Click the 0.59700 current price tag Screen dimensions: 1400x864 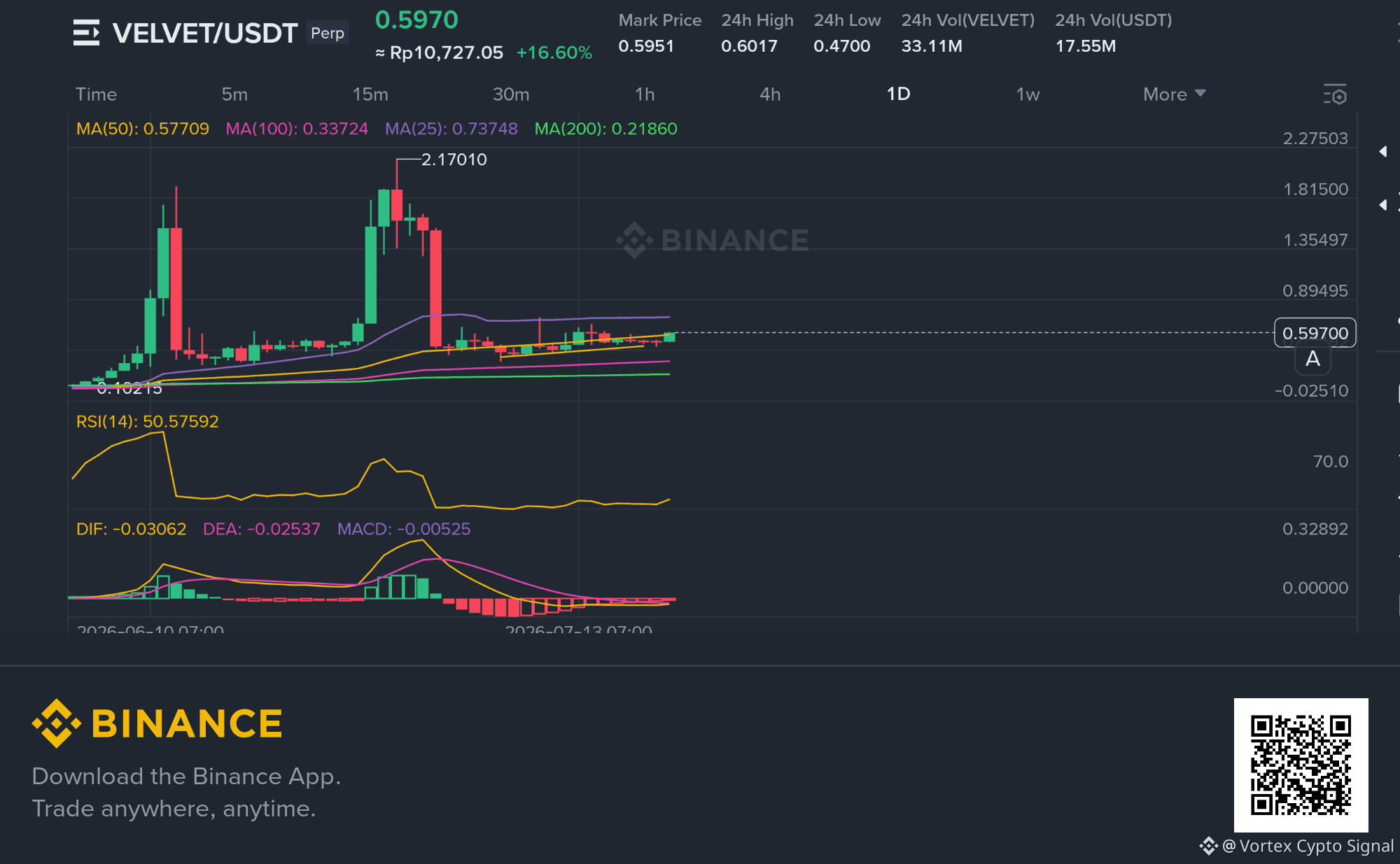pos(1315,333)
